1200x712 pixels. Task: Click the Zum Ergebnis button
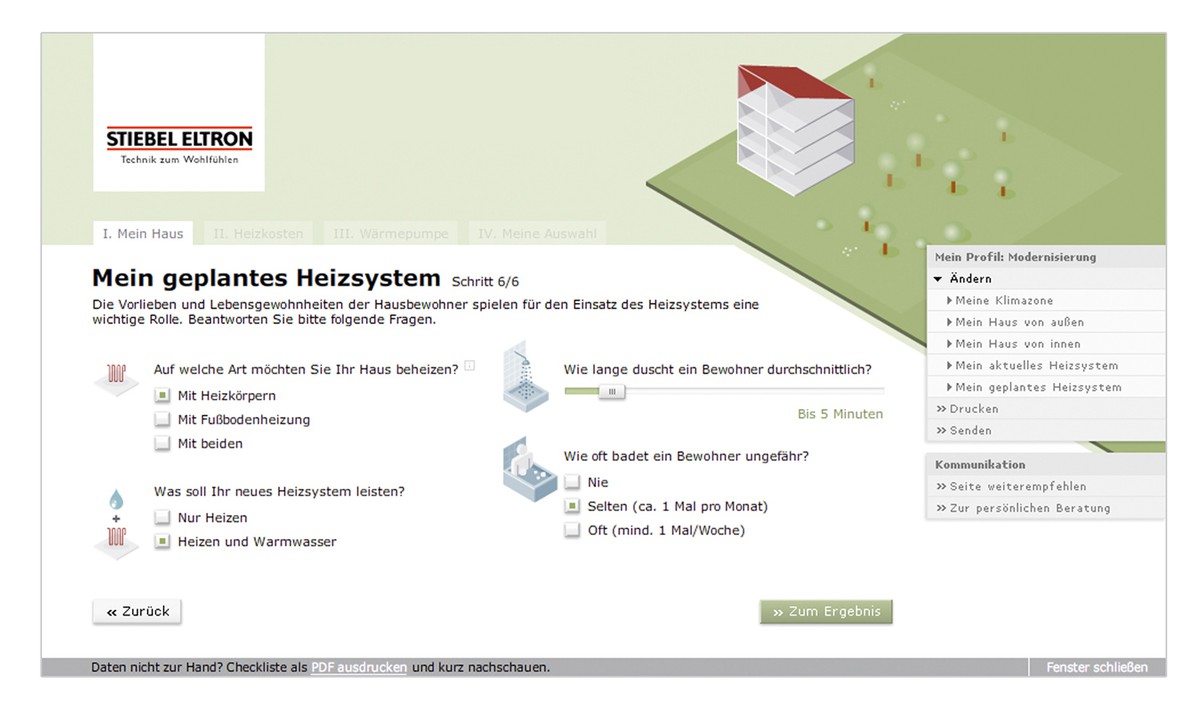(x=825, y=612)
